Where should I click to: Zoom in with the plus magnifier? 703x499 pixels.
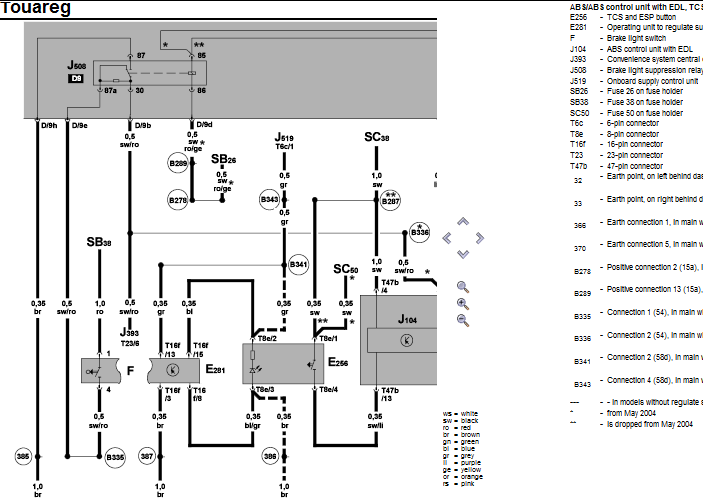[x=463, y=304]
